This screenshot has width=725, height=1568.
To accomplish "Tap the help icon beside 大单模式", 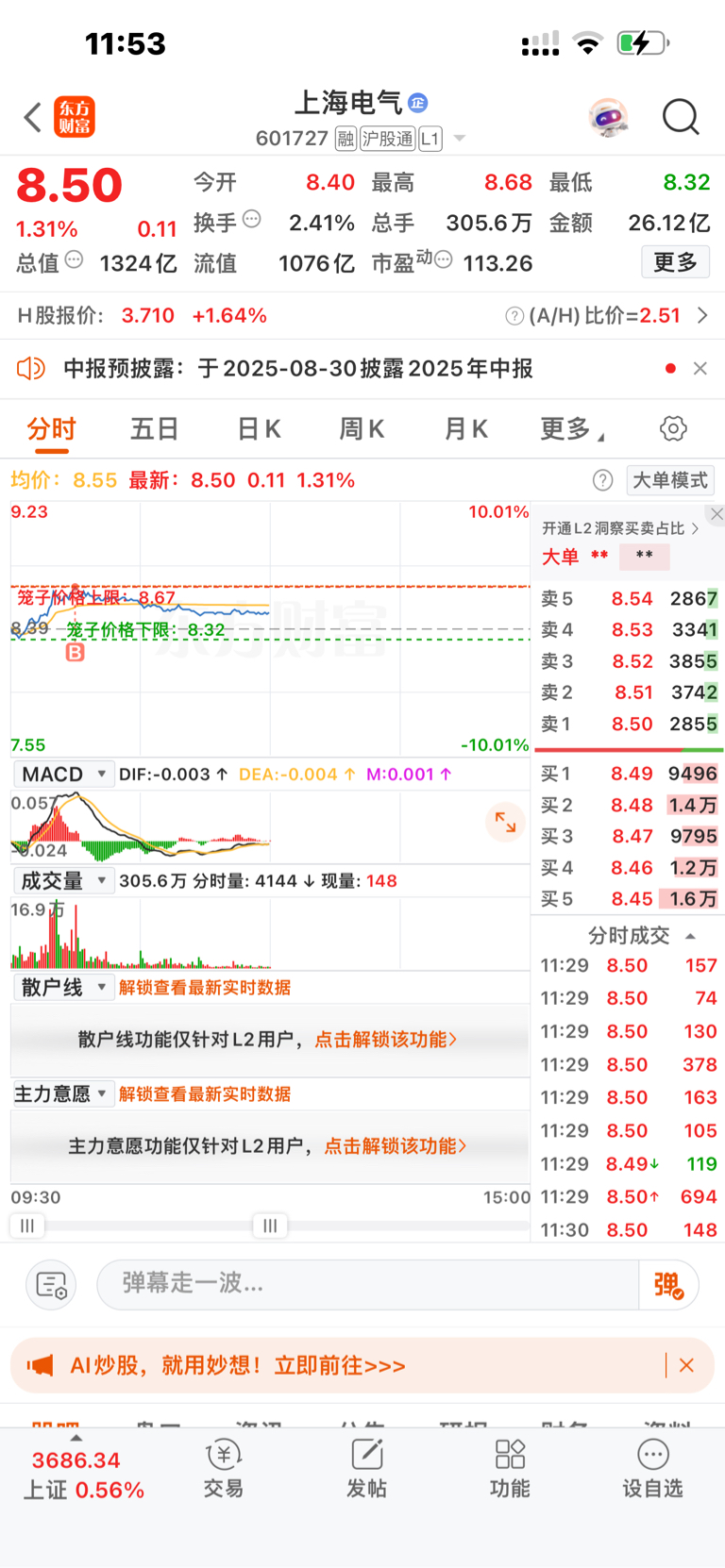I will click(x=603, y=480).
